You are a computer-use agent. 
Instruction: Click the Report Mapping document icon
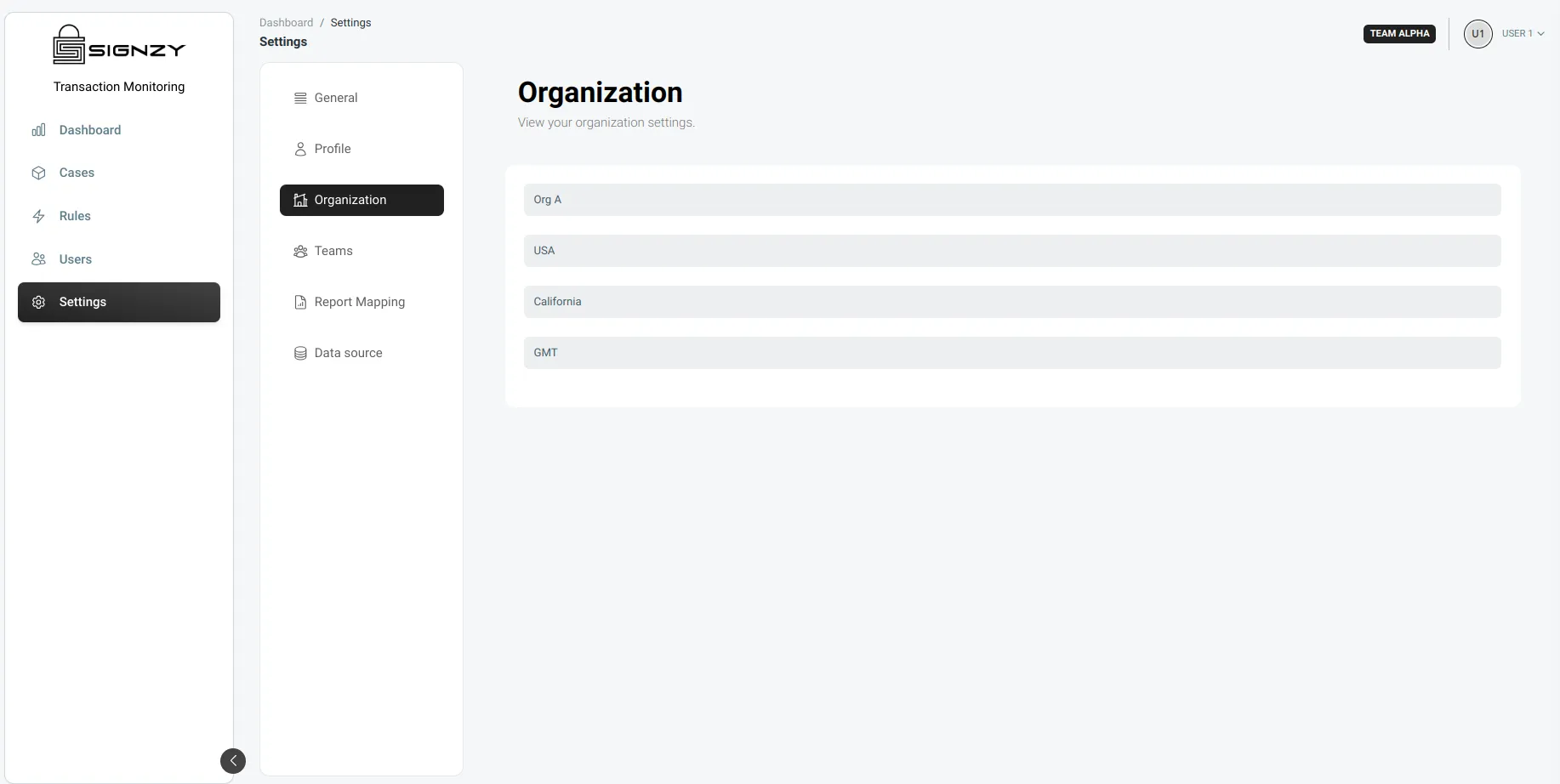click(x=300, y=302)
